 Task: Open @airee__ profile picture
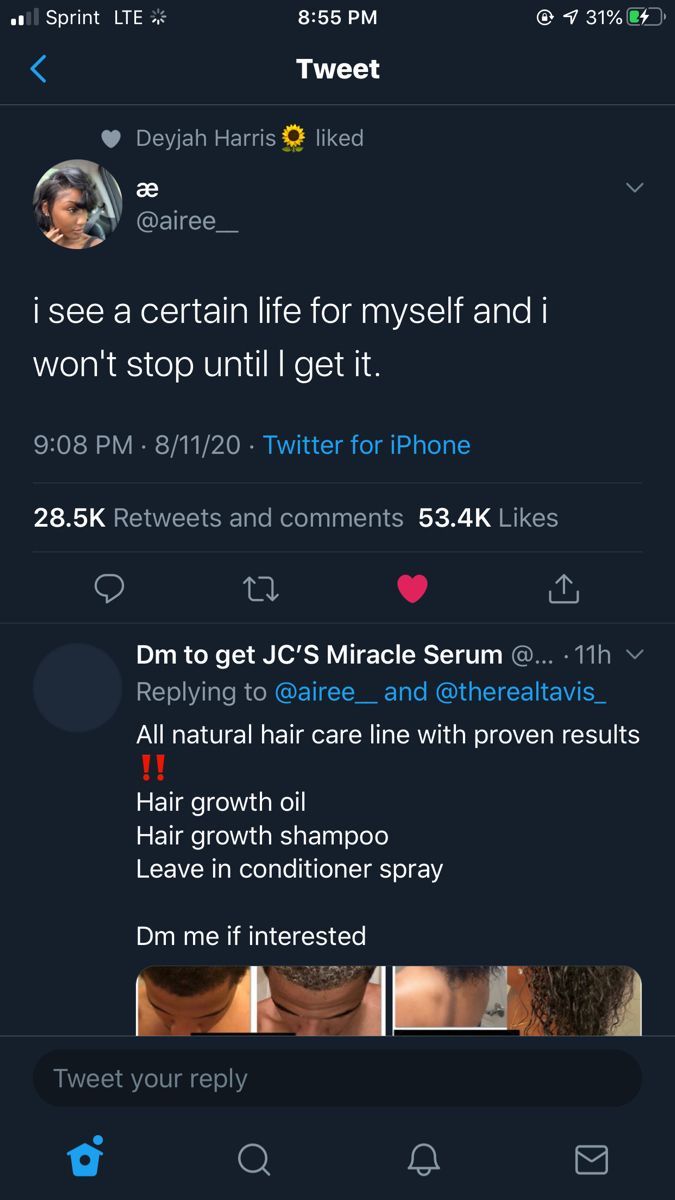[78, 204]
